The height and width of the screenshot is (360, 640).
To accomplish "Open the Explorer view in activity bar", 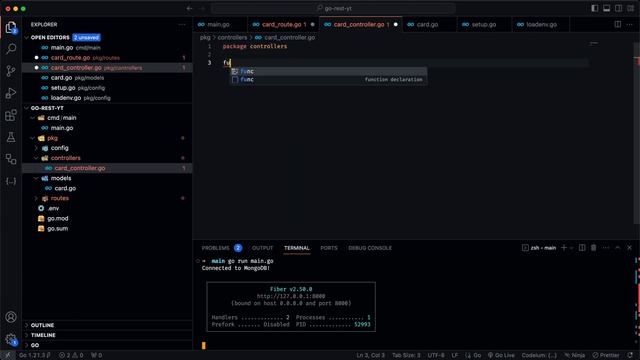I will 11,28.
